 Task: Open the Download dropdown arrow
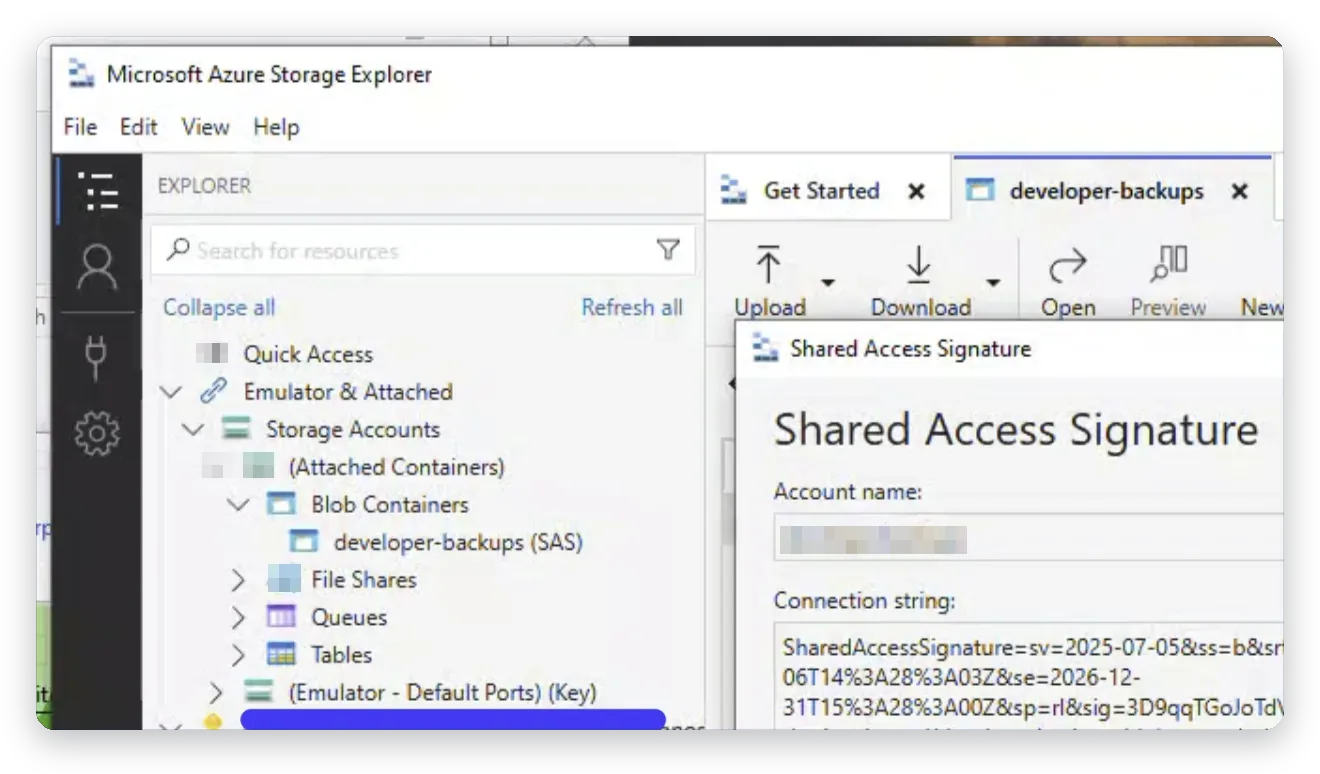pos(992,283)
